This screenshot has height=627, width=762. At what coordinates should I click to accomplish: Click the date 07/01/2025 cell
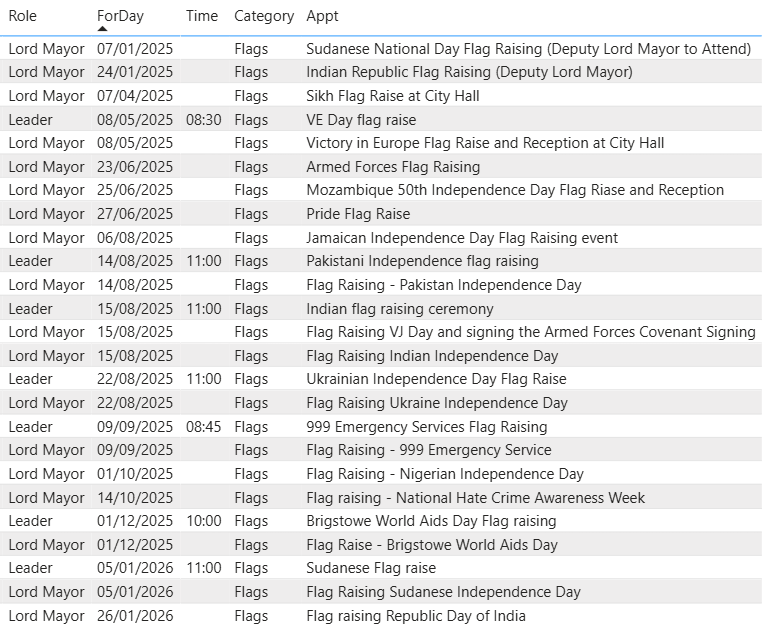[x=135, y=49]
